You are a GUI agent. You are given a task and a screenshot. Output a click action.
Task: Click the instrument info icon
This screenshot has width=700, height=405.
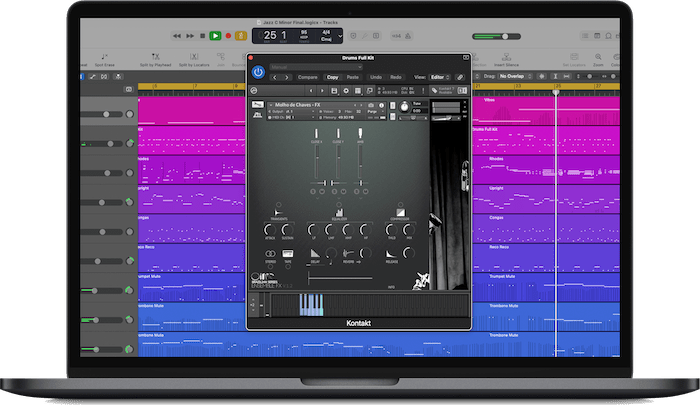coord(381,105)
